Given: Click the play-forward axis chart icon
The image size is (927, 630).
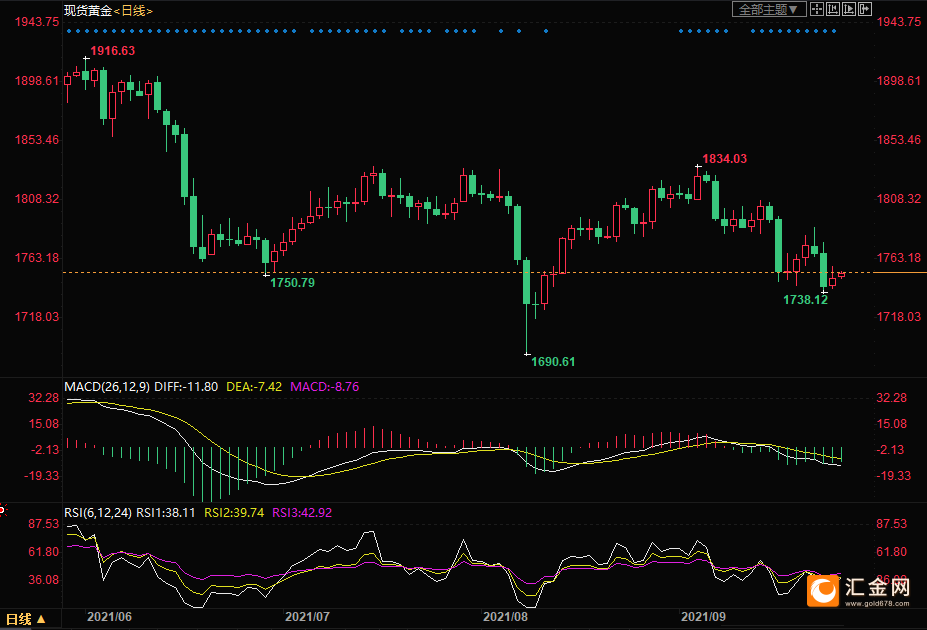Looking at the screenshot, I should (849, 9).
